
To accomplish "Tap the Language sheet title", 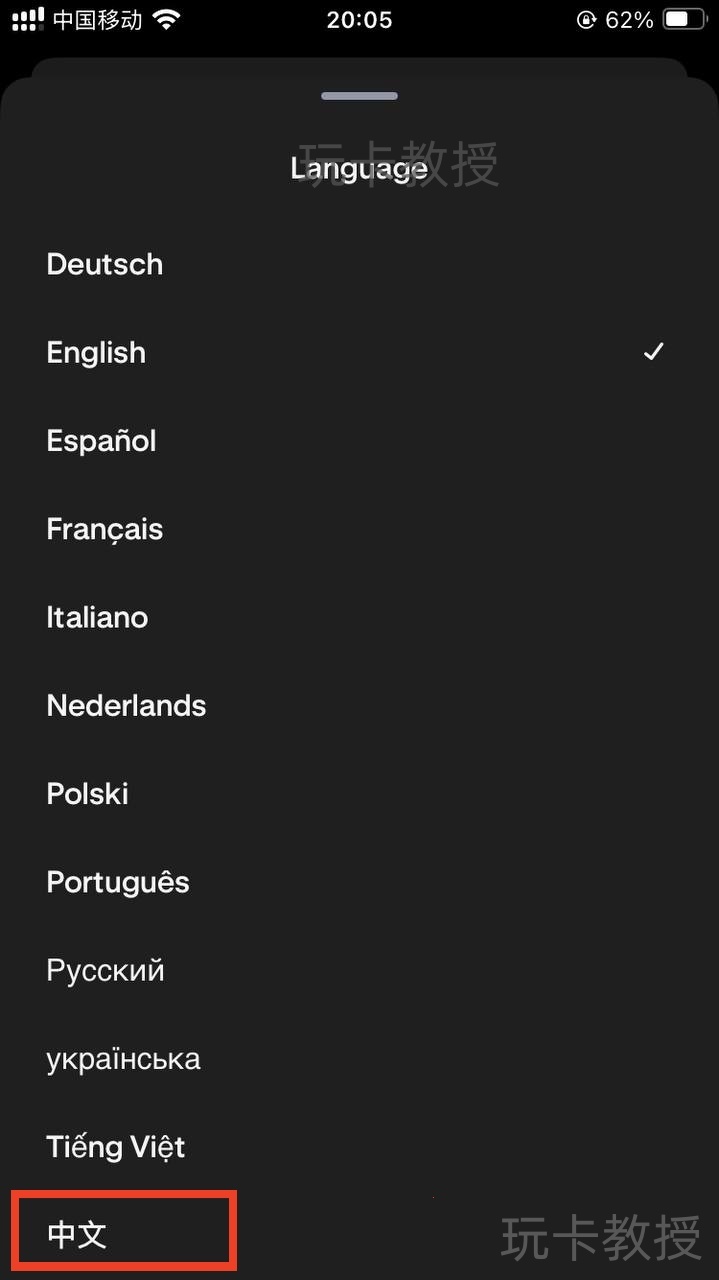I will pos(359,168).
